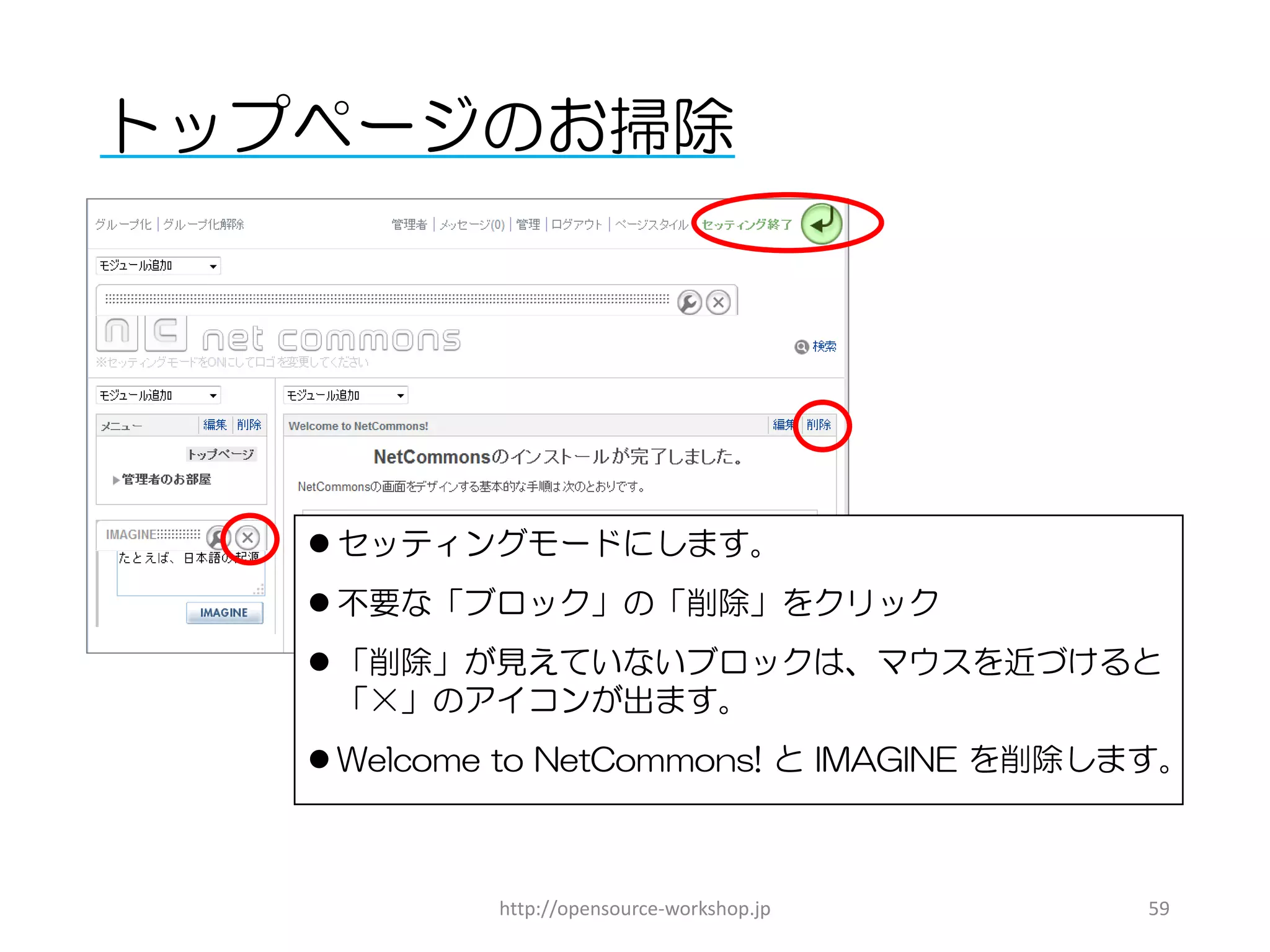Click the 'n' logo tile of NetCommons
The image size is (1270, 952).
point(117,333)
